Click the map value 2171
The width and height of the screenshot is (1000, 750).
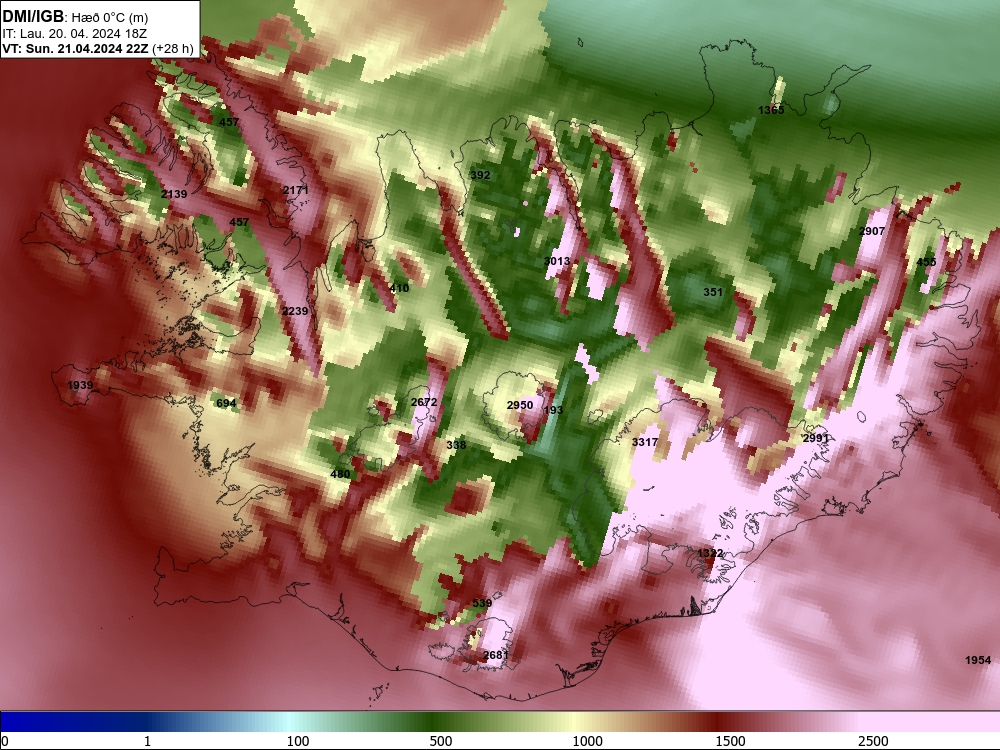coord(295,190)
